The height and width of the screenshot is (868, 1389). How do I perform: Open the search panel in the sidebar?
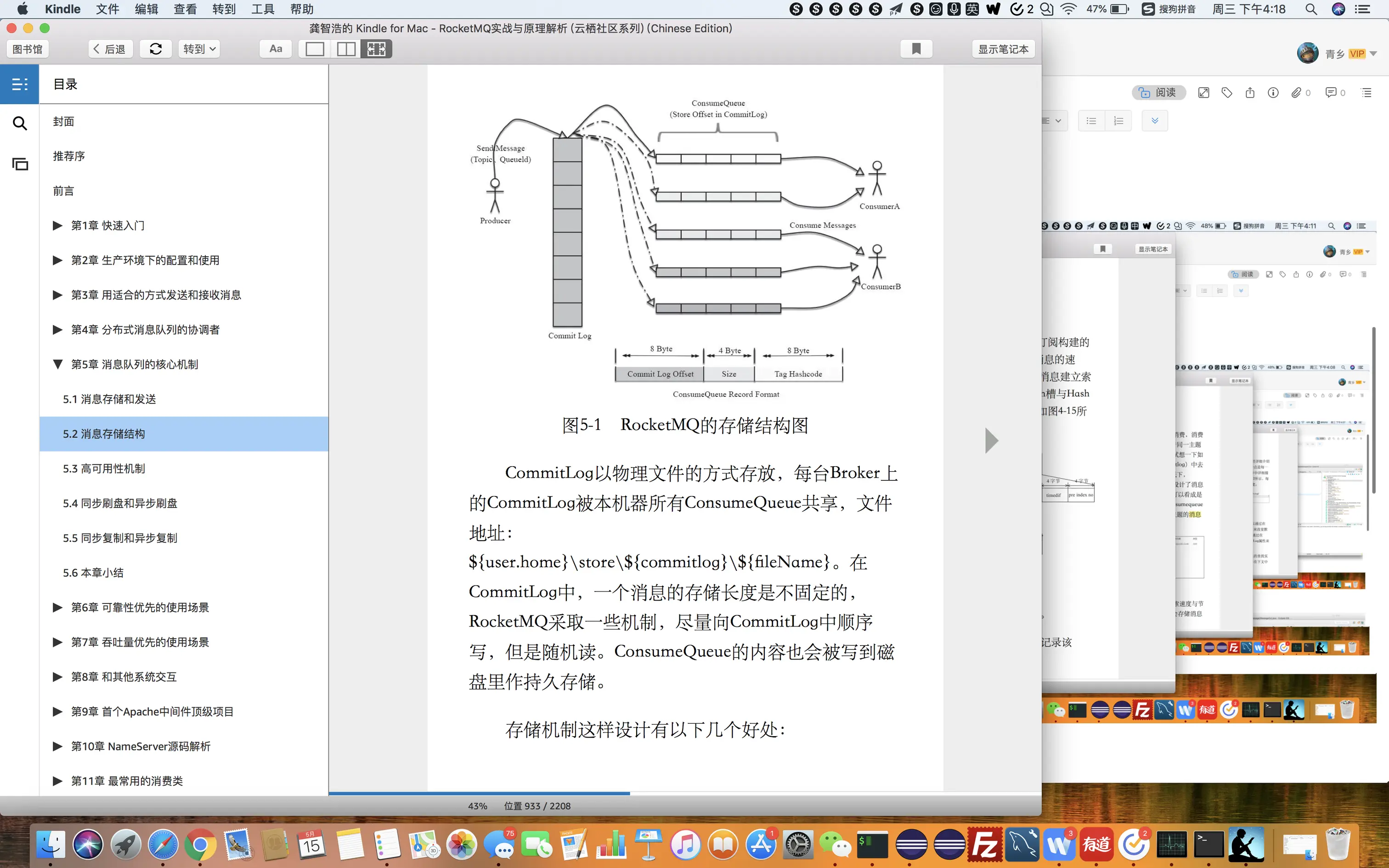click(x=19, y=123)
